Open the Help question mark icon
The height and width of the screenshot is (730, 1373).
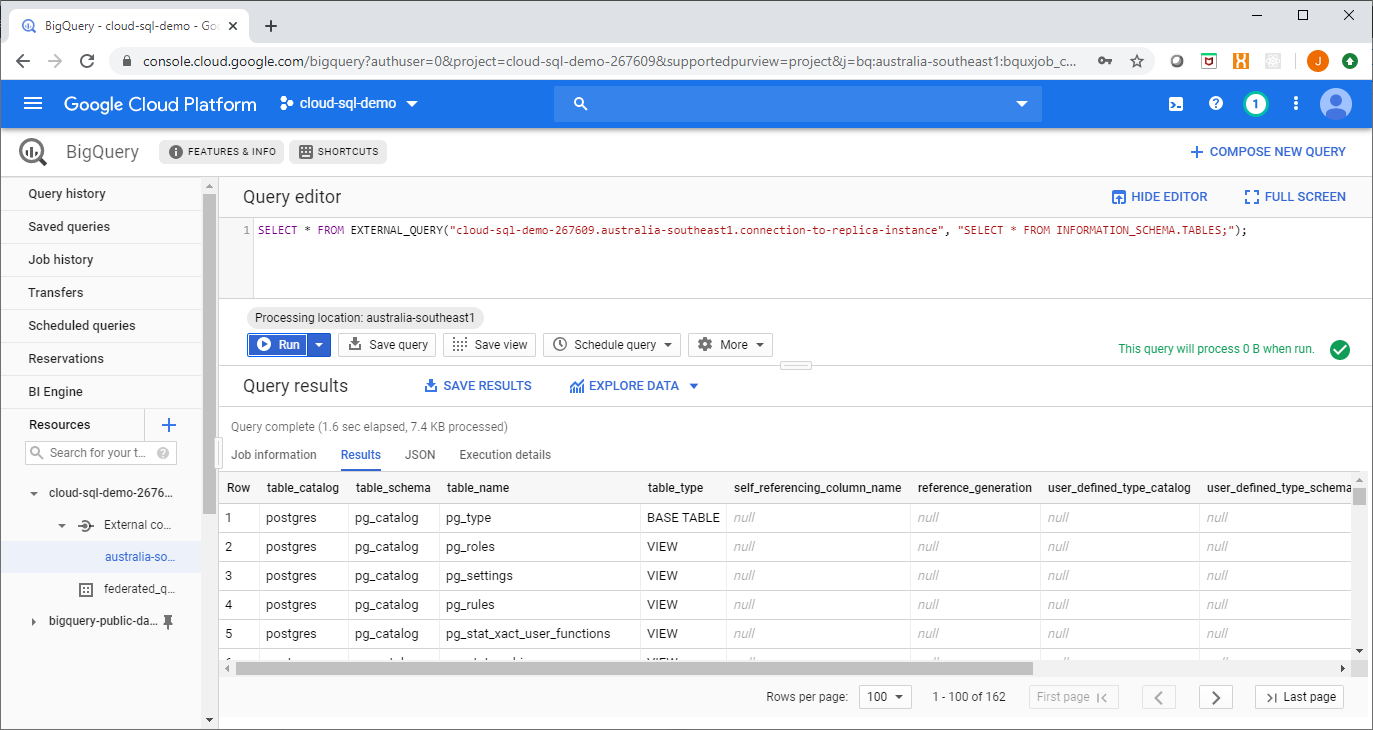(1216, 103)
